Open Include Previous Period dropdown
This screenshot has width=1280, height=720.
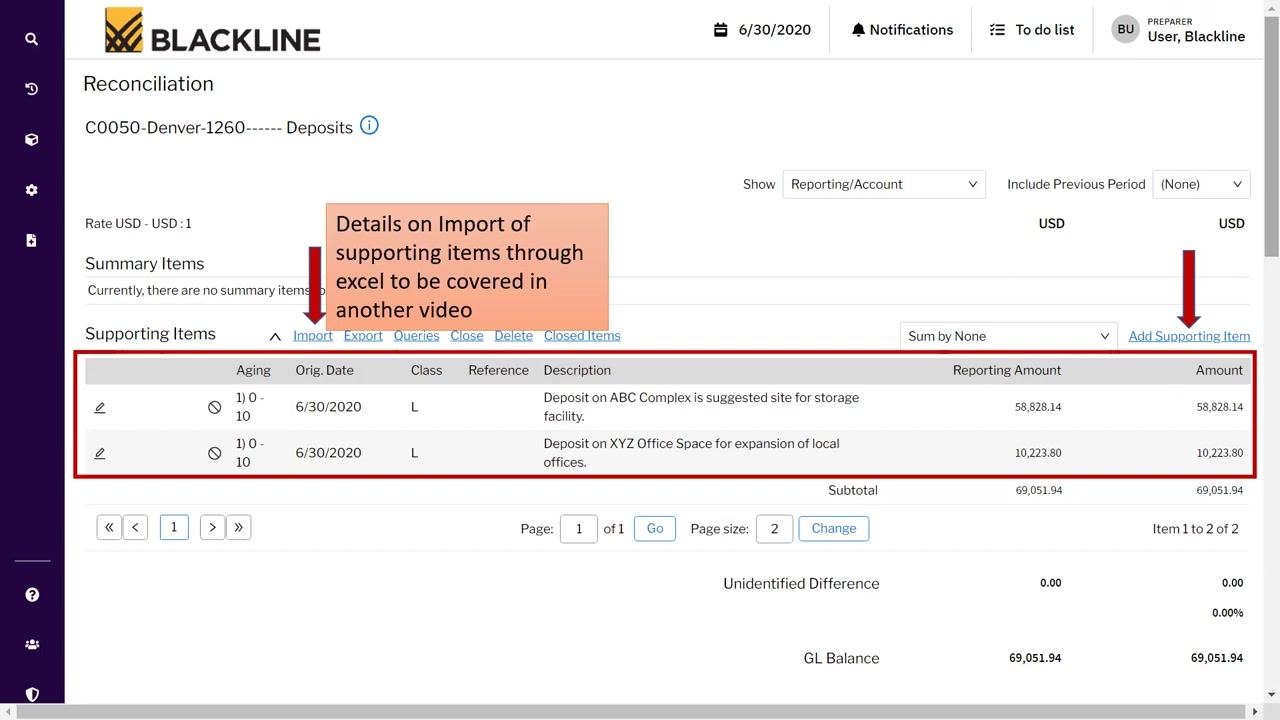[1201, 184]
